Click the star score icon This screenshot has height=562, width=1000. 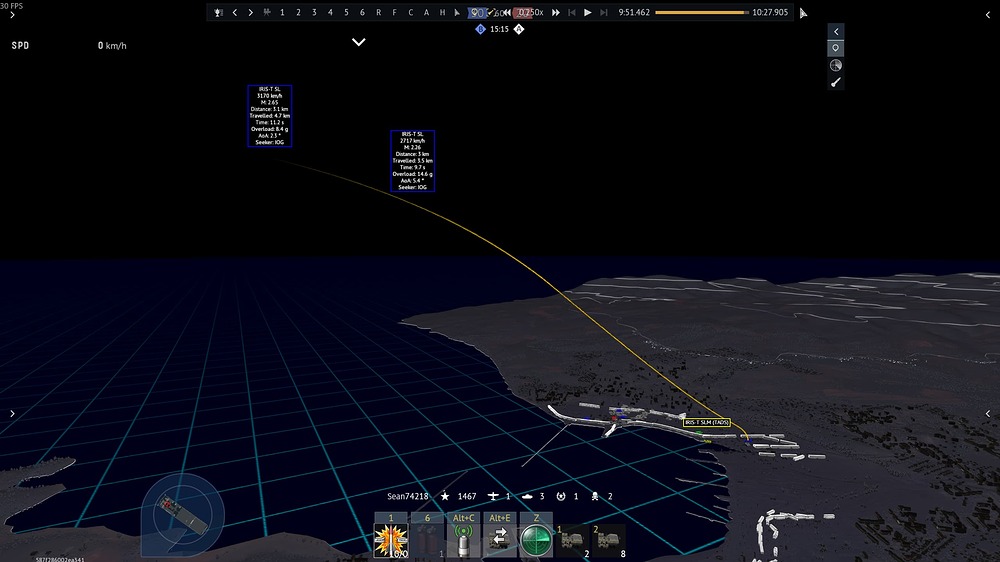(445, 496)
